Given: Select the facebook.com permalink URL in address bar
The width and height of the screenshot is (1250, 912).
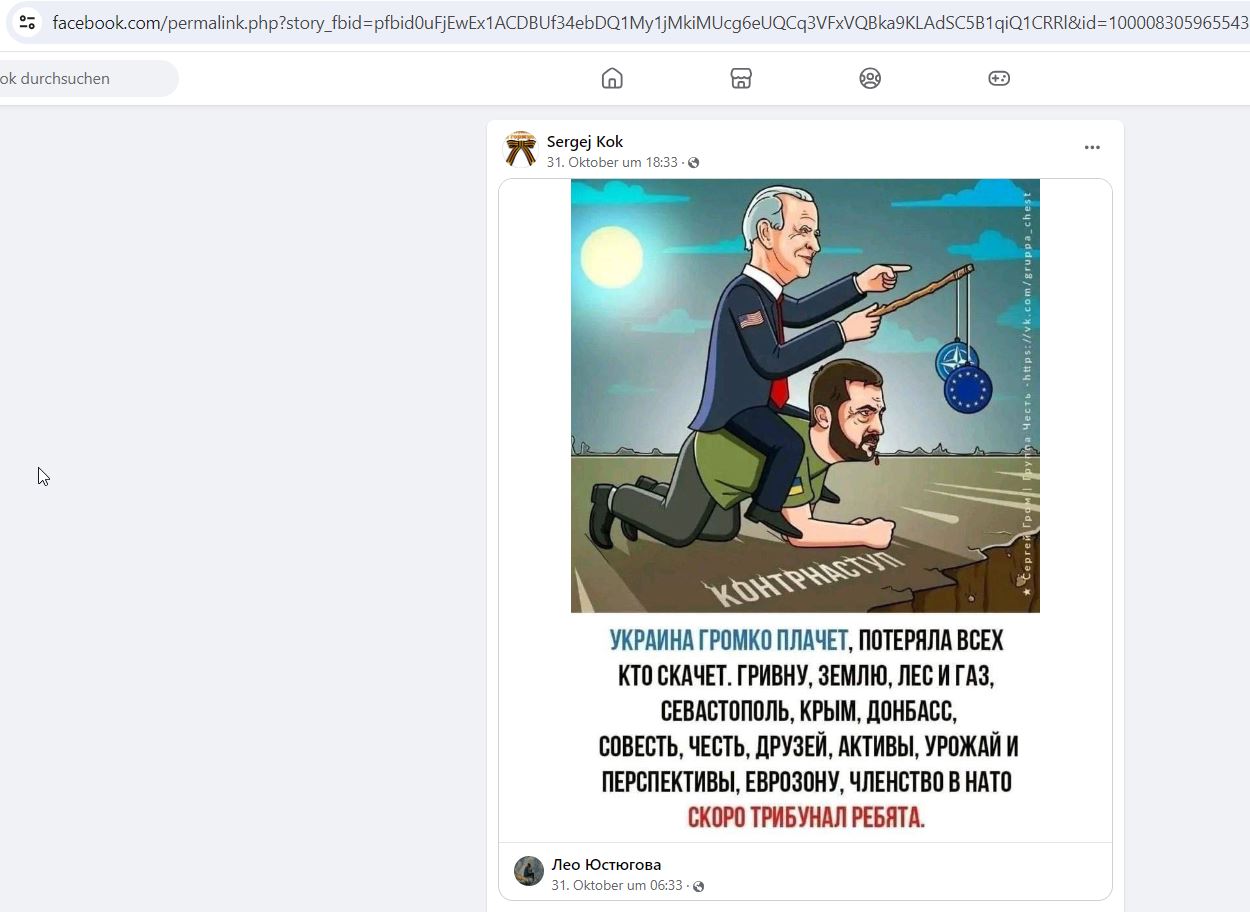Looking at the screenshot, I should [650, 22].
